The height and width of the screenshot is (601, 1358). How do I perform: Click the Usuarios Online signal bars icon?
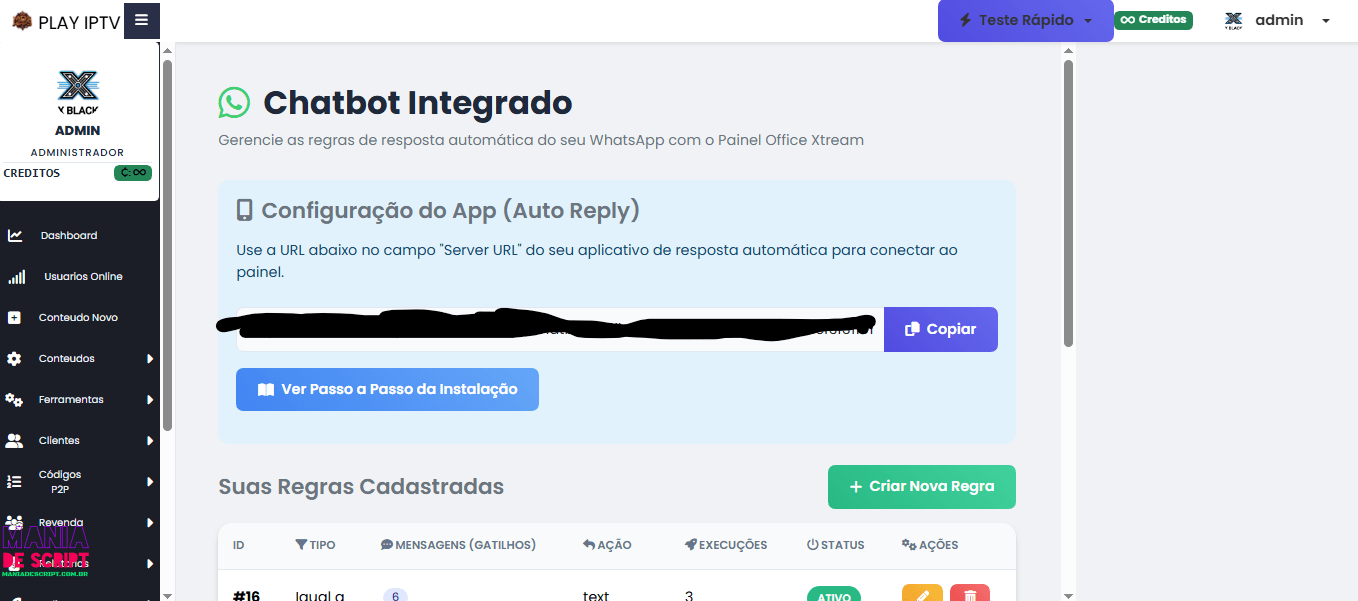pyautogui.click(x=17, y=277)
